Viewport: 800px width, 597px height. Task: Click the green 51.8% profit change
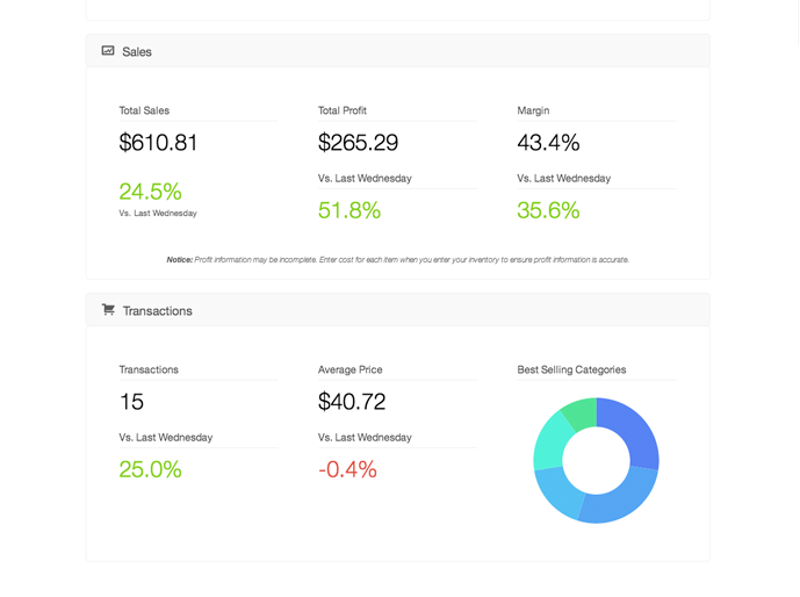(348, 210)
